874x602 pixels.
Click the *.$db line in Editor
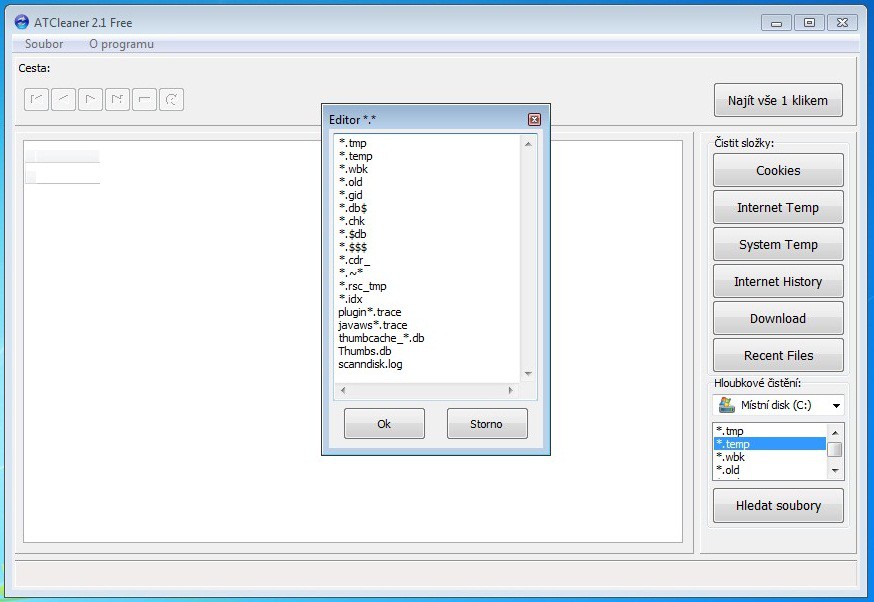click(353, 234)
